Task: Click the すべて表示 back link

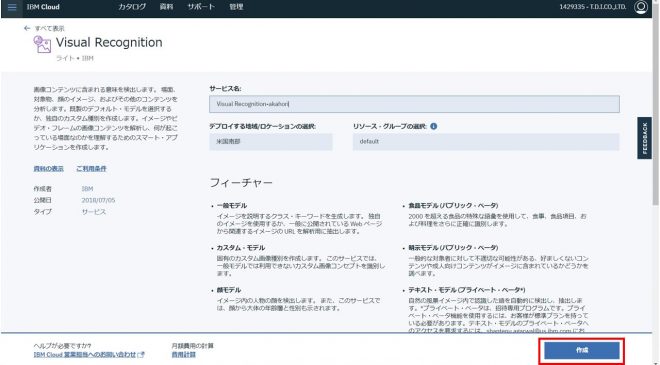Action: point(49,28)
